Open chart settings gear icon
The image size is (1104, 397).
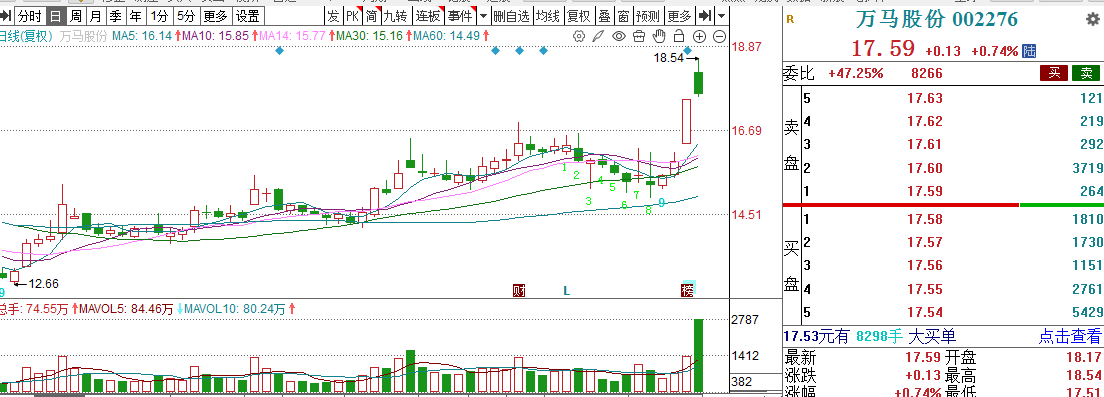pyautogui.click(x=579, y=35)
